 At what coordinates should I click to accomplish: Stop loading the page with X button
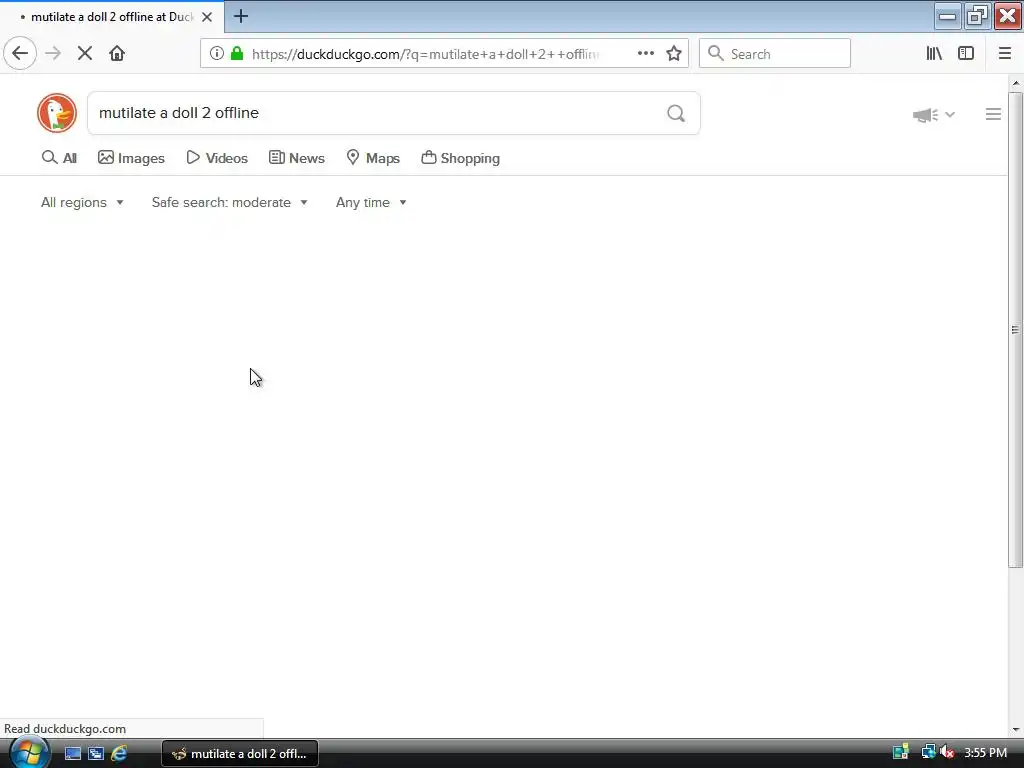(85, 54)
